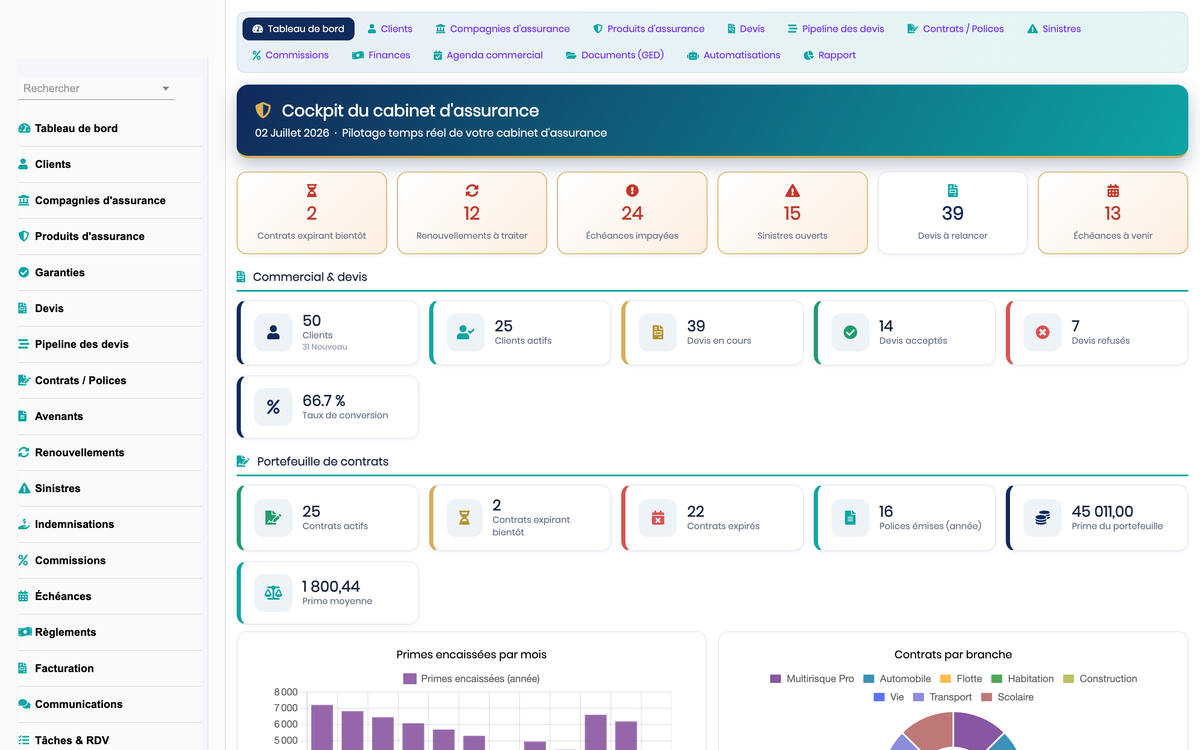Click the signed contract icon in Contrats actifs card
1200x750 pixels.
(273, 517)
